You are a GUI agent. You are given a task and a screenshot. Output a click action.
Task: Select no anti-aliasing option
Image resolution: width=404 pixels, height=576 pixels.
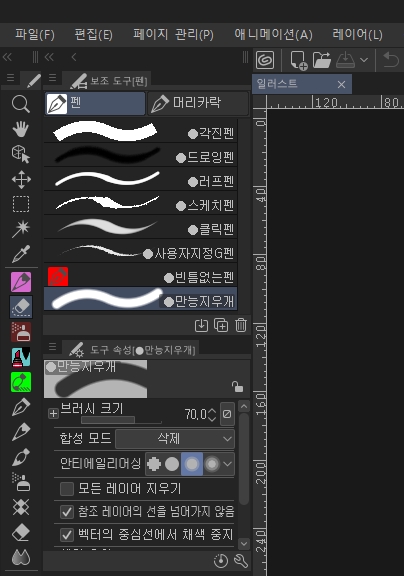coord(154,464)
